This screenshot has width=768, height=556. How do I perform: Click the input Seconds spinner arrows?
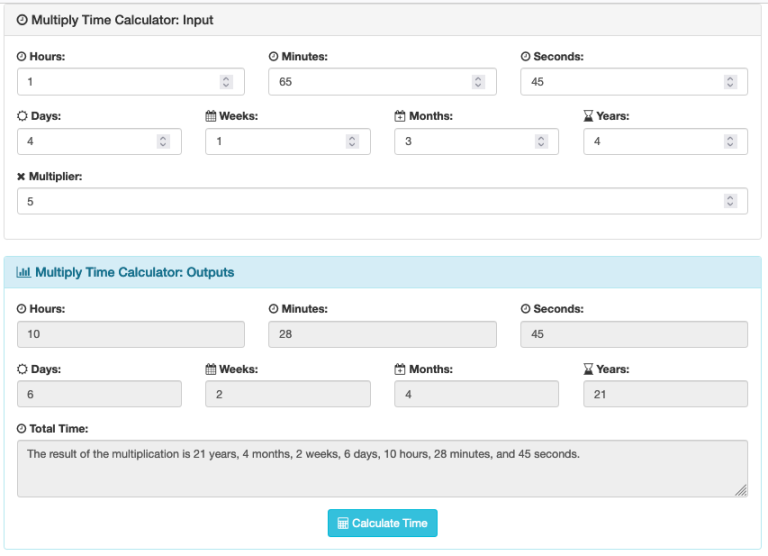(730, 82)
